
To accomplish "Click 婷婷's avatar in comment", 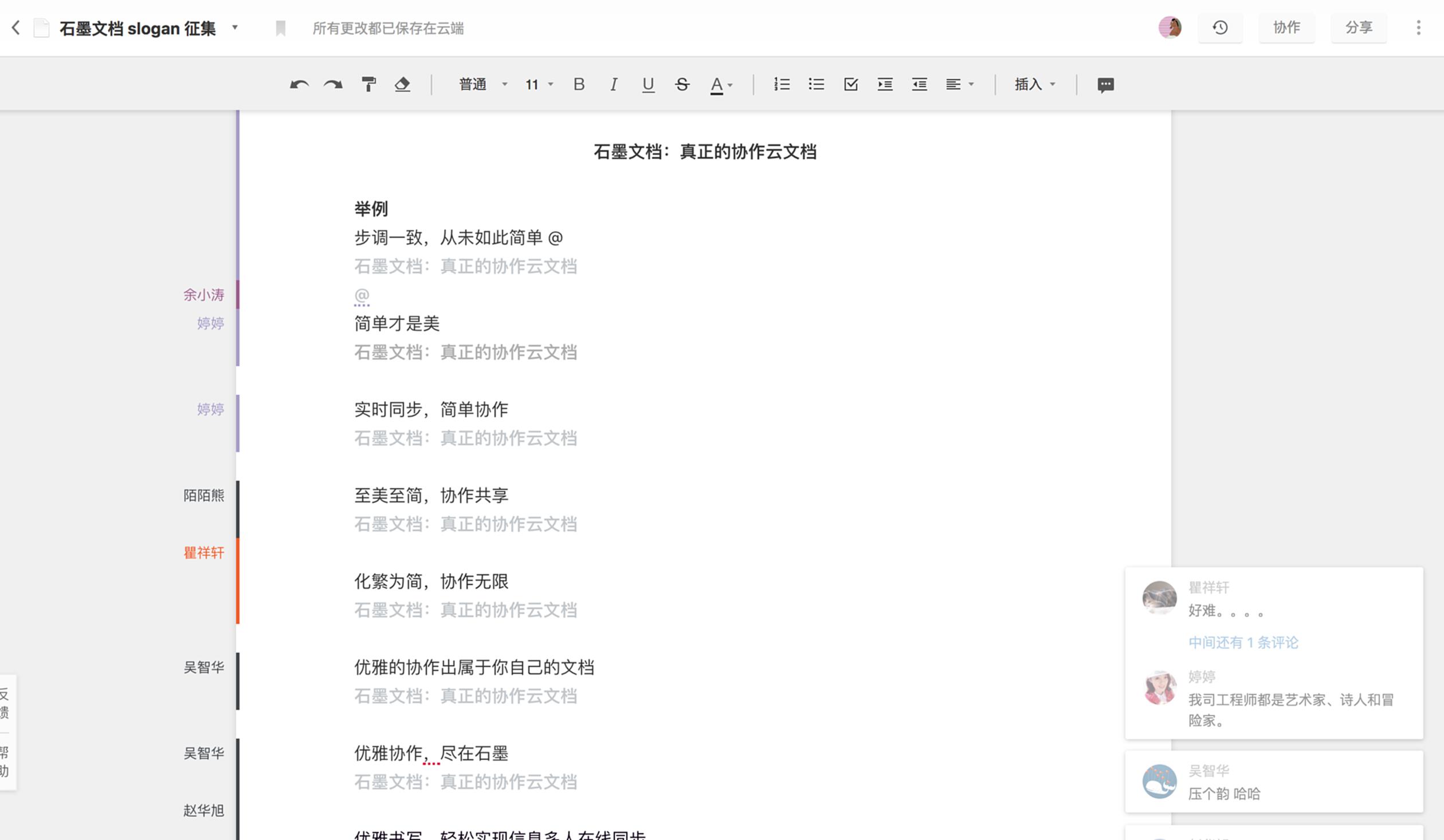I will click(1159, 687).
